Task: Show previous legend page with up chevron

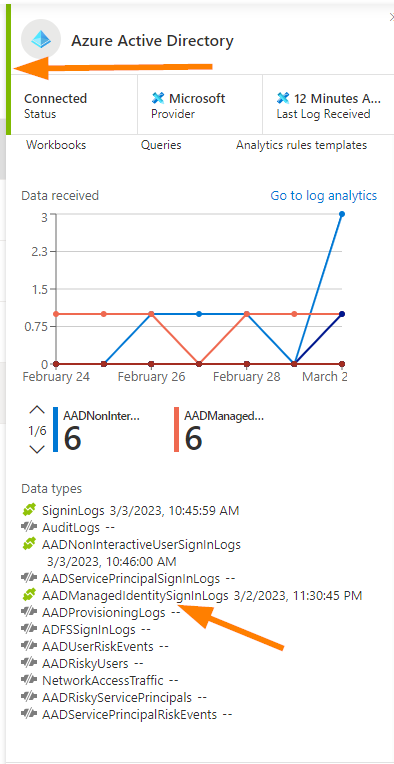Action: point(37,410)
